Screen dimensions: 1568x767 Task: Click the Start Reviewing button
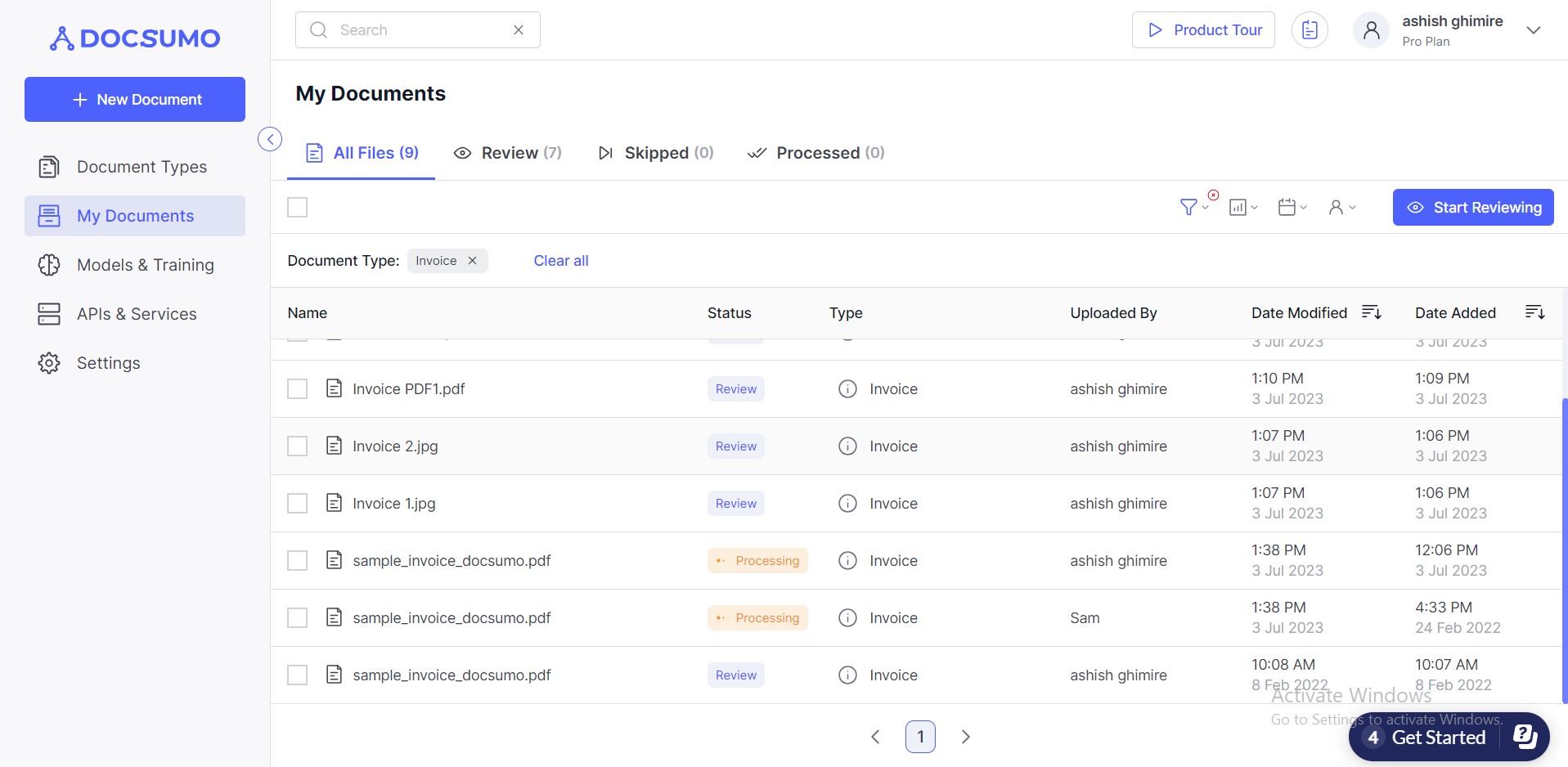click(x=1472, y=208)
